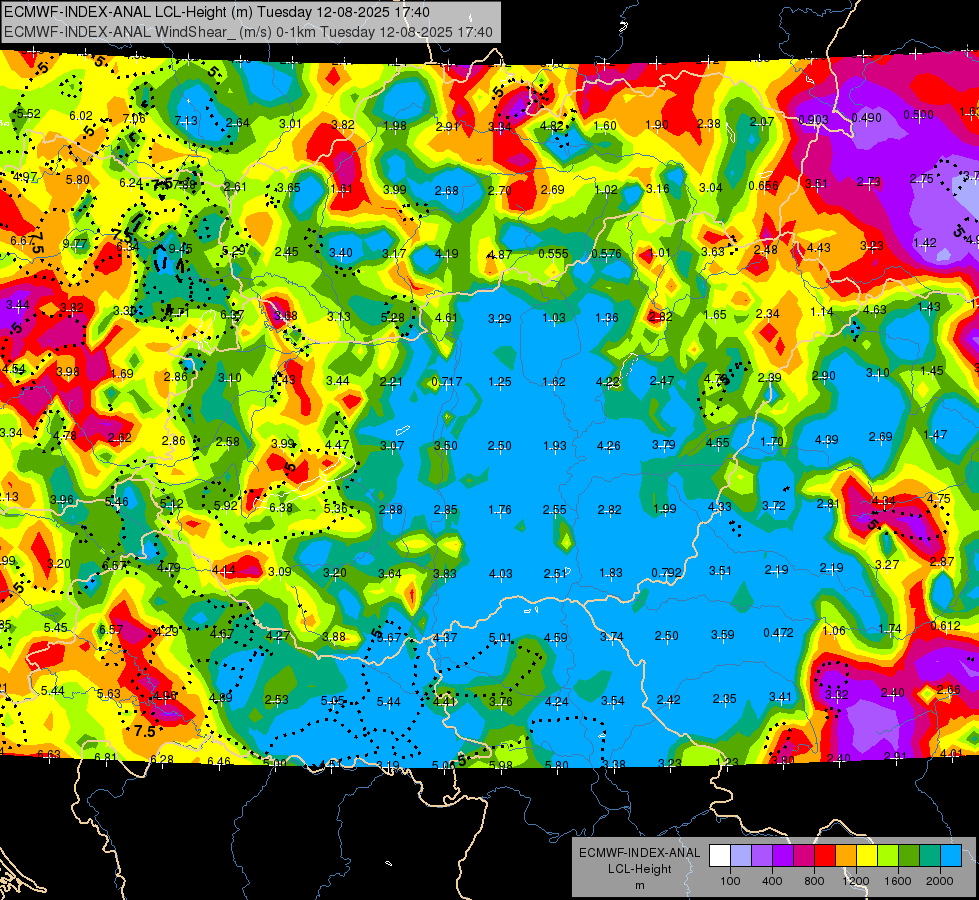Click the wind shear value 4.03
The height and width of the screenshot is (900, 979).
[501, 573]
